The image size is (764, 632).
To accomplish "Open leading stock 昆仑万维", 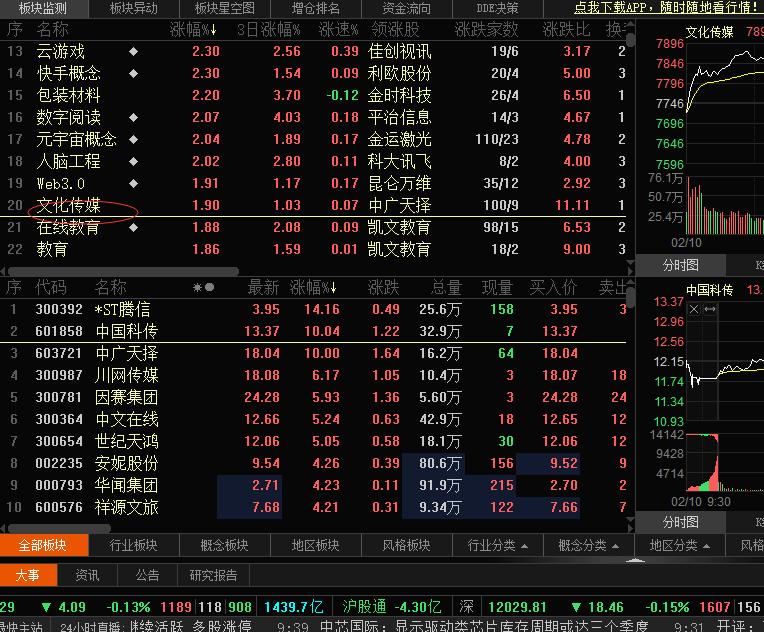I will point(400,184).
